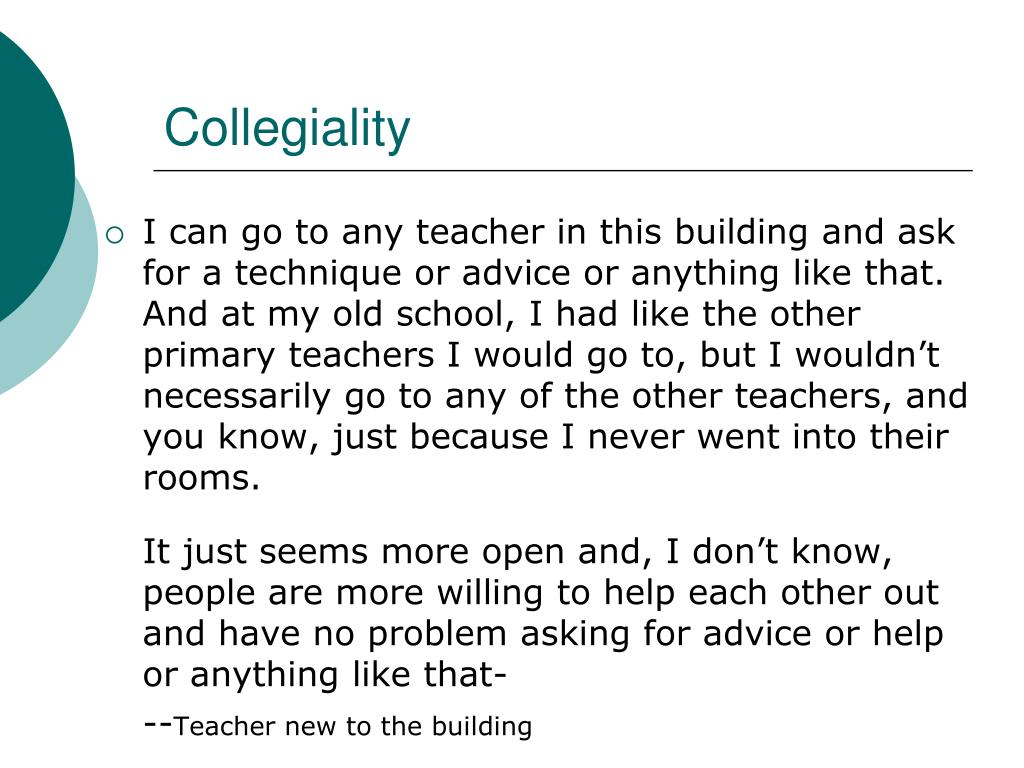Click the word 'rooms.' ending the first paragraph
Screen dimensions: 1024x768
pos(201,478)
